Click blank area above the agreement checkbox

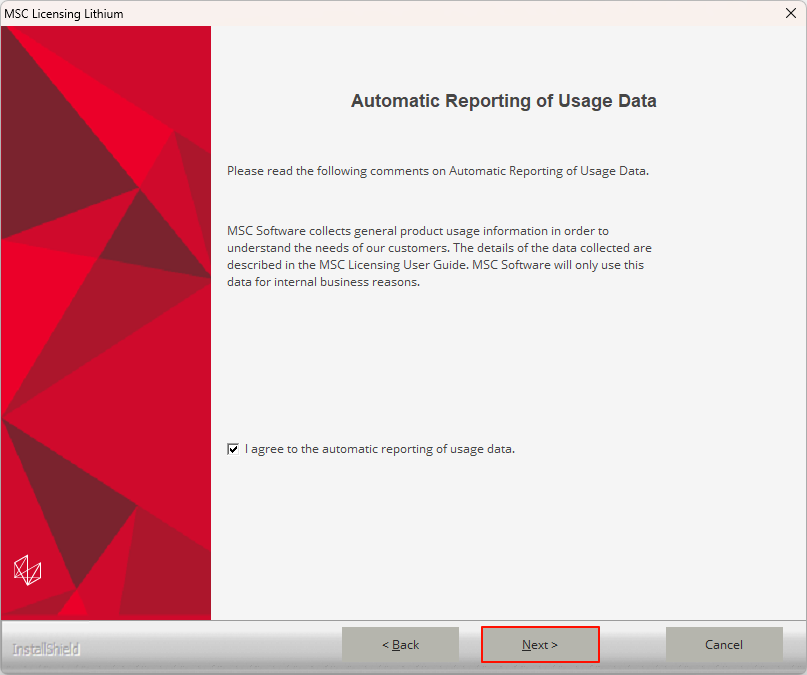440,370
